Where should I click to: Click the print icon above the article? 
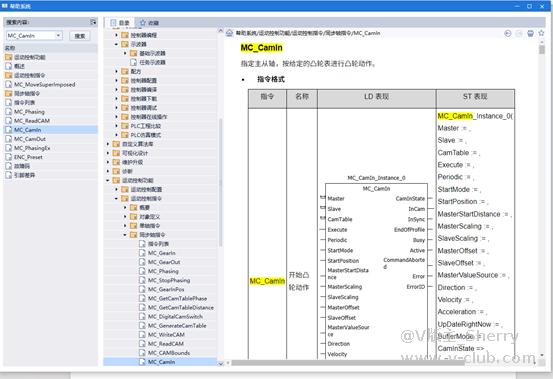[530, 33]
